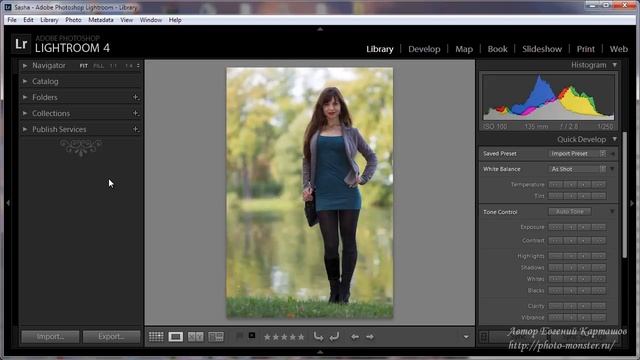Screen dimensions: 640x360
Task: Click the Lr logo identity plate
Action: [x=21, y=44]
